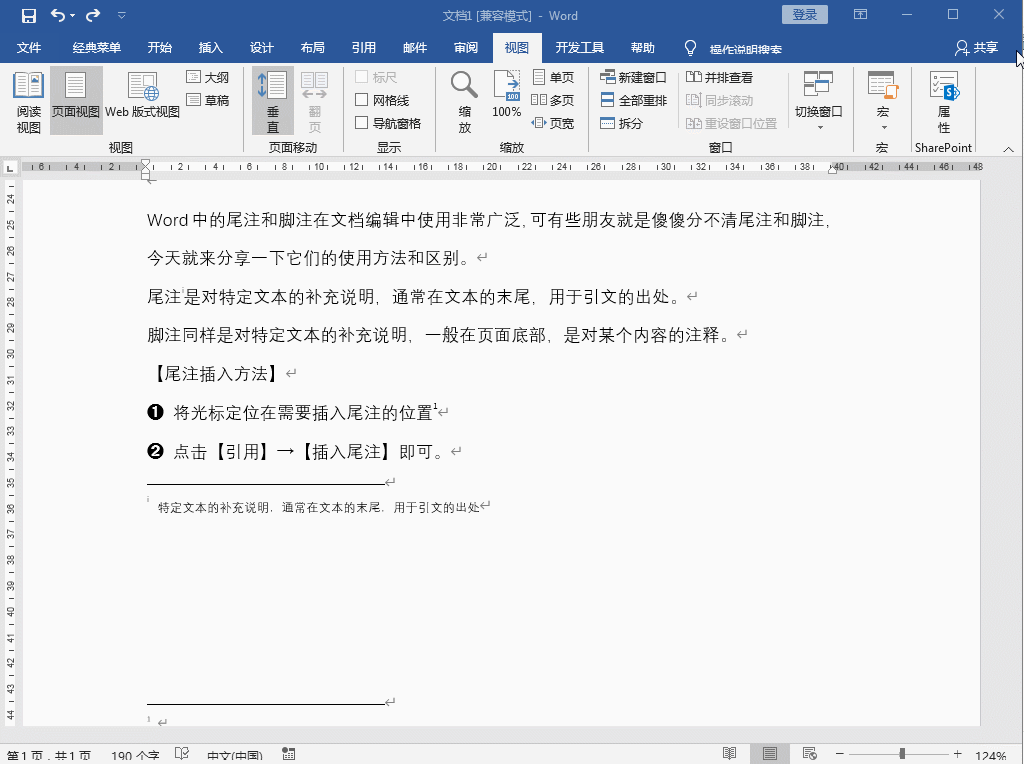Click the zoom slider handle
Screen dimensions: 1024x764
(902, 754)
